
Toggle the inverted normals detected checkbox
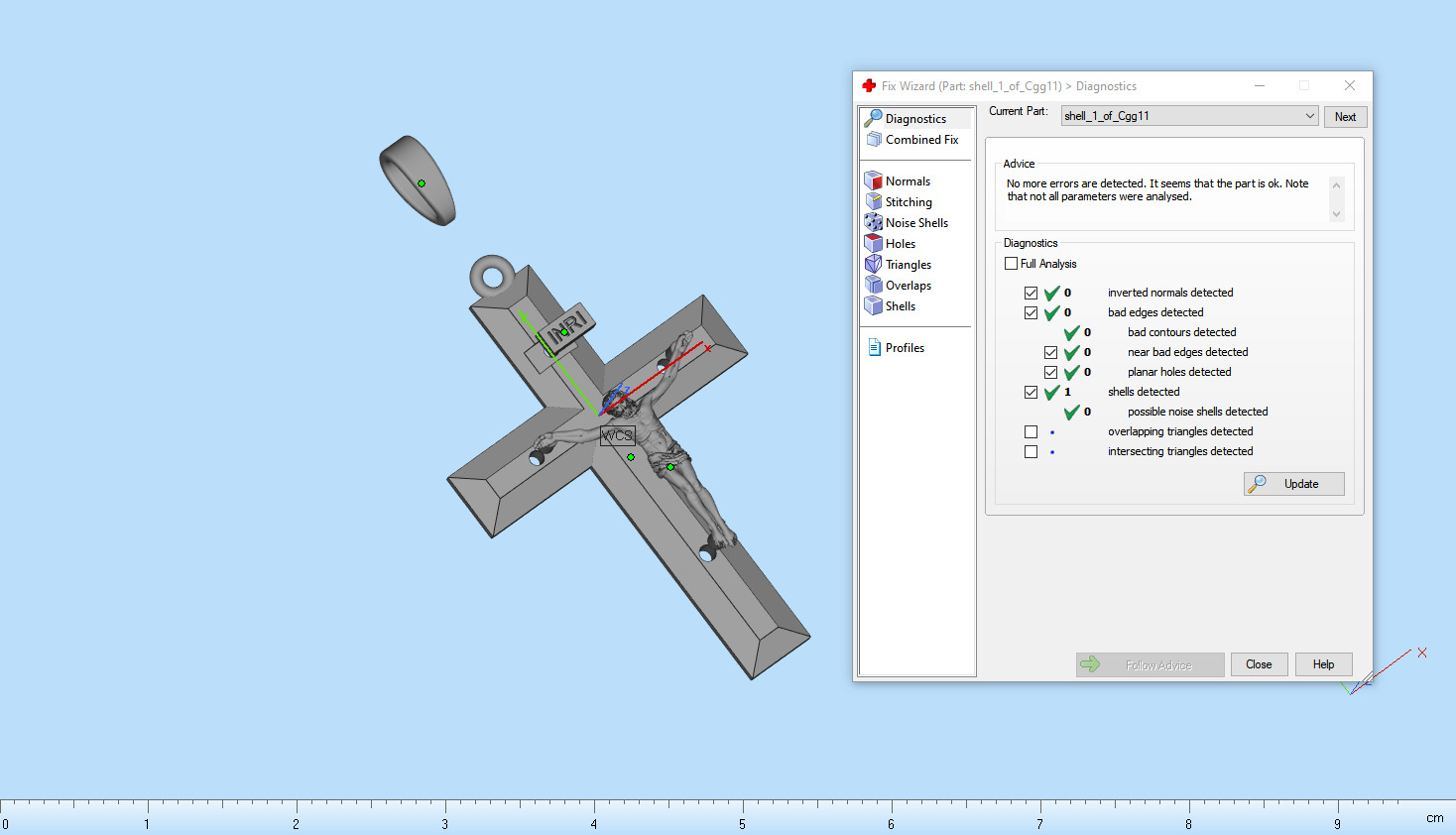tap(1031, 293)
